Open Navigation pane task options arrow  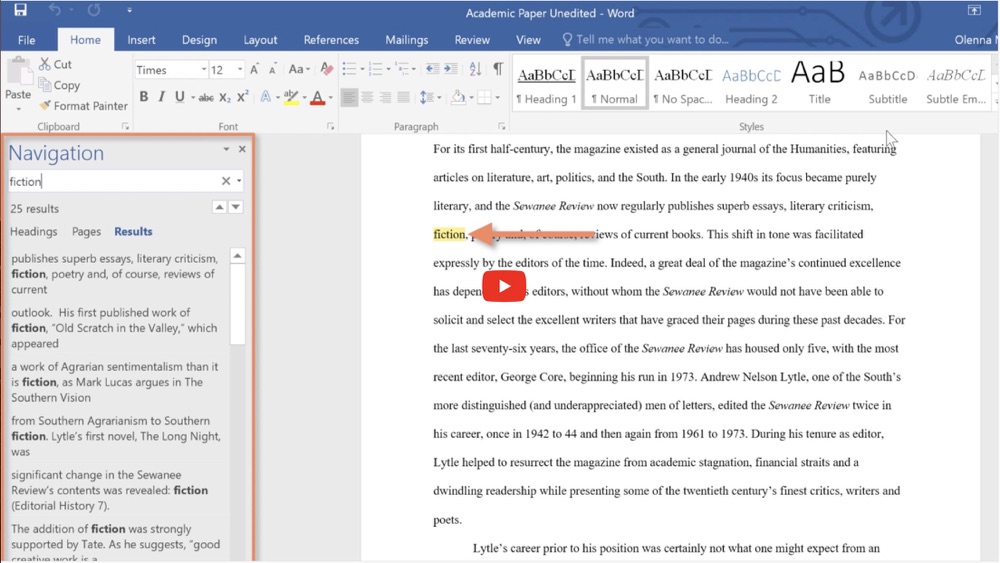(x=226, y=149)
